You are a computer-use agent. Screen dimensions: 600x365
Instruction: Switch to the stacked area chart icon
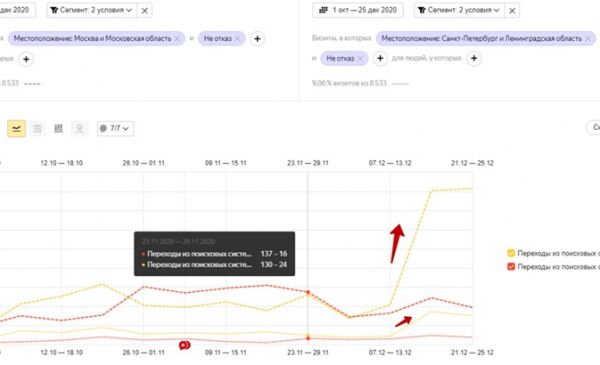tap(38, 129)
